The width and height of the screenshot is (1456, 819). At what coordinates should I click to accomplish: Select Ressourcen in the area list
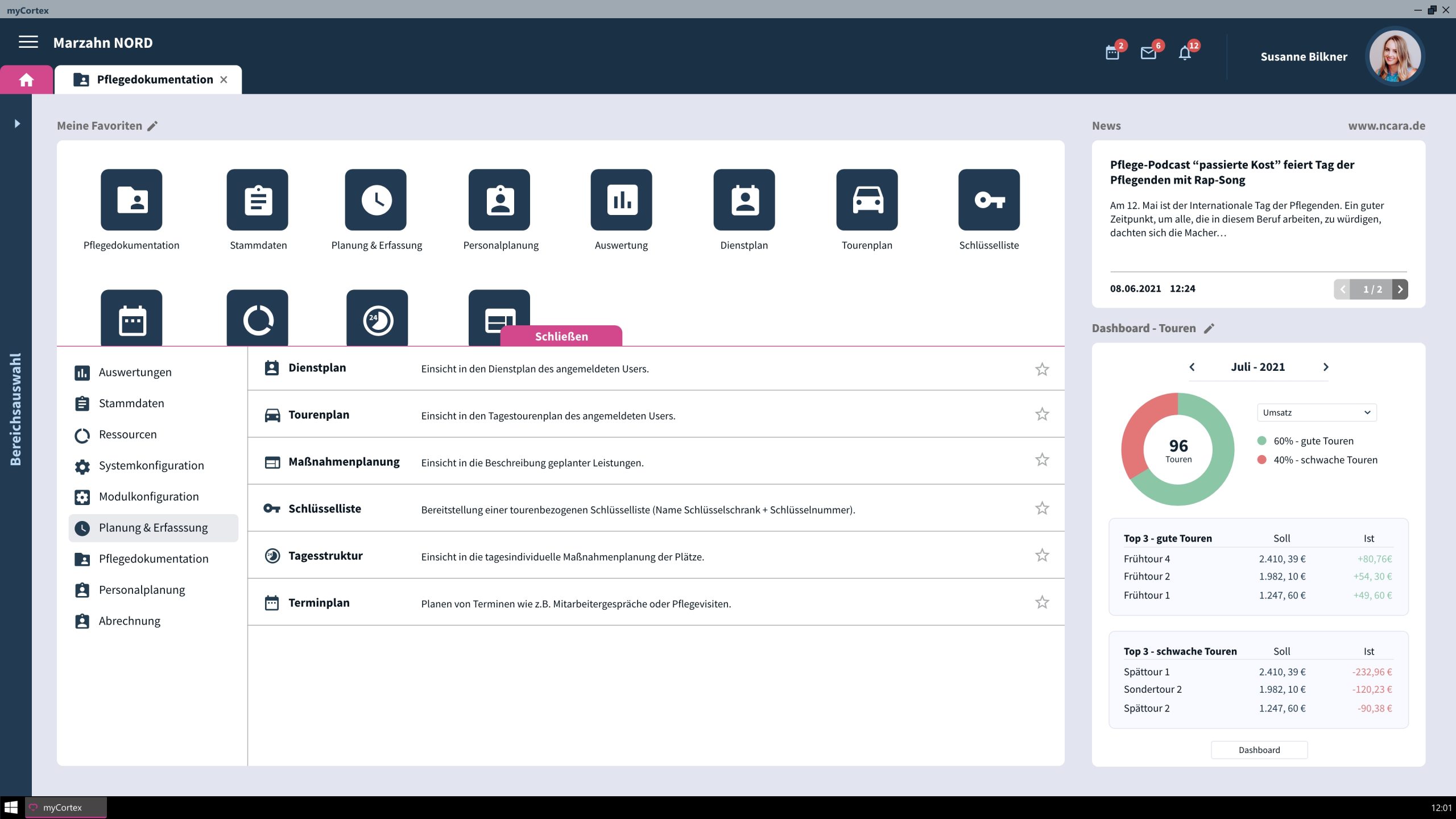(x=154, y=435)
